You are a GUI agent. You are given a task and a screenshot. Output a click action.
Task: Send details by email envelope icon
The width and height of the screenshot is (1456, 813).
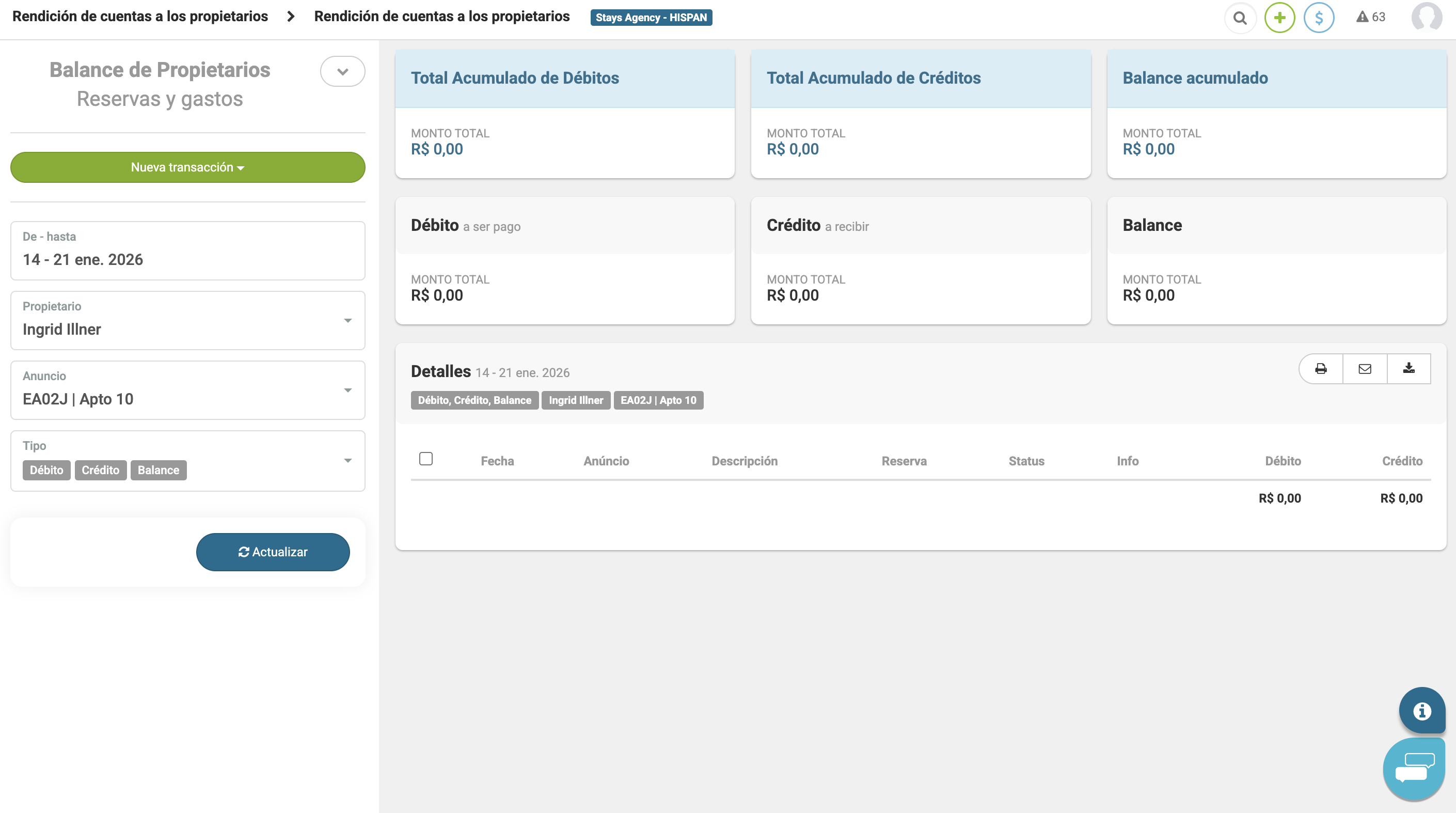pyautogui.click(x=1365, y=369)
